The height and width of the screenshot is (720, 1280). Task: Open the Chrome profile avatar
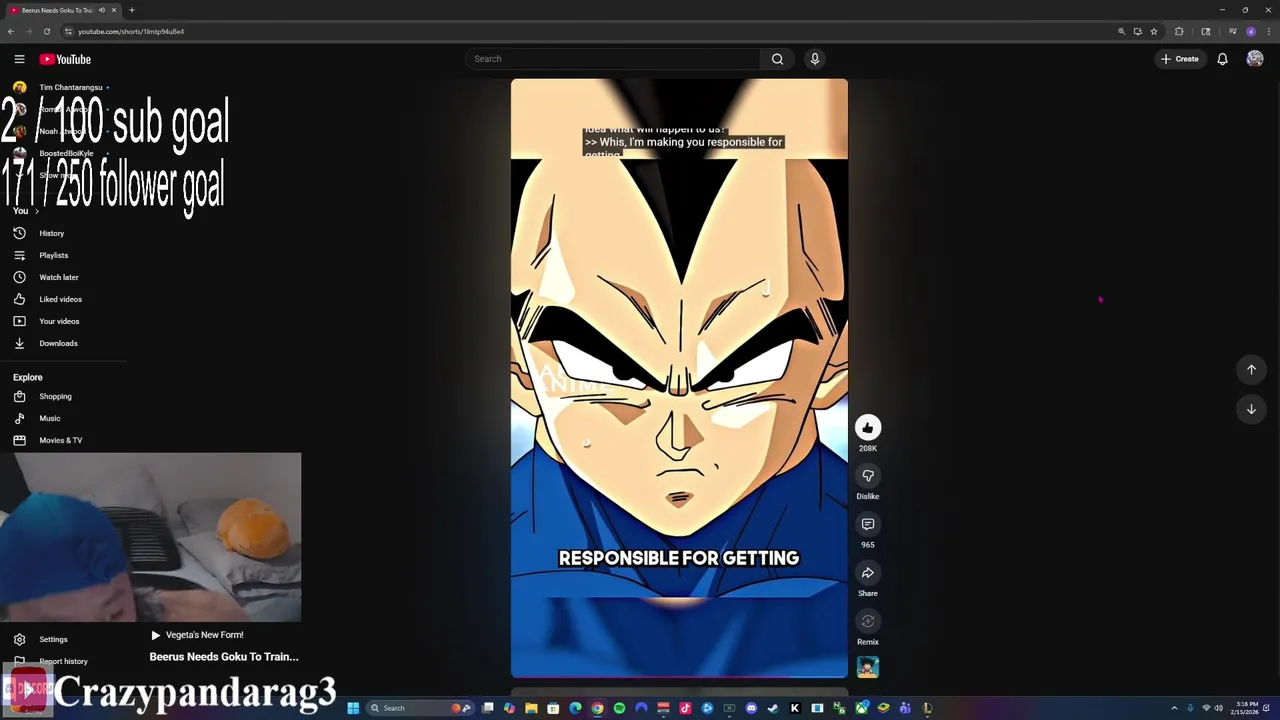click(x=1251, y=31)
